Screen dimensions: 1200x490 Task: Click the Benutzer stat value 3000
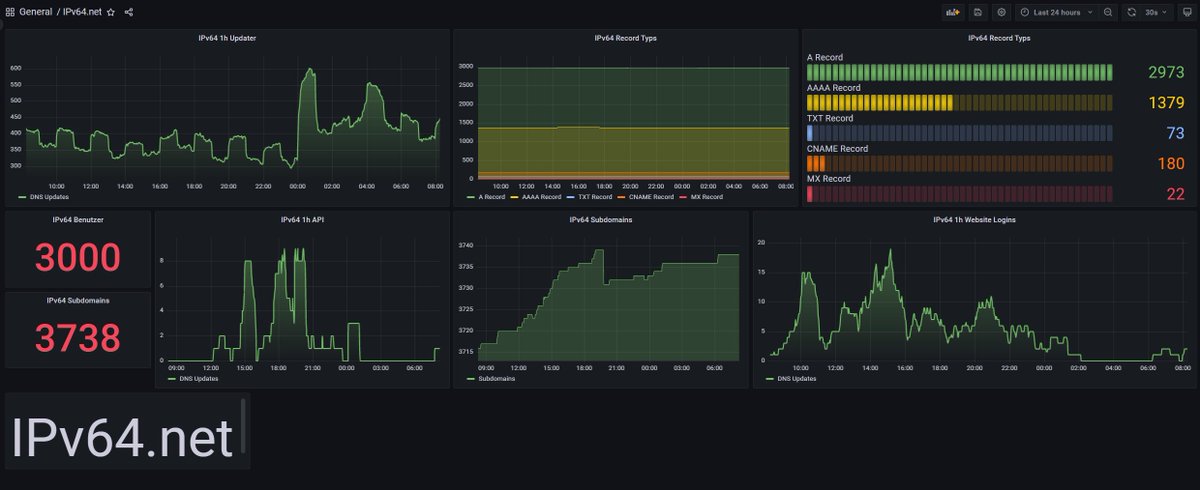tap(78, 258)
